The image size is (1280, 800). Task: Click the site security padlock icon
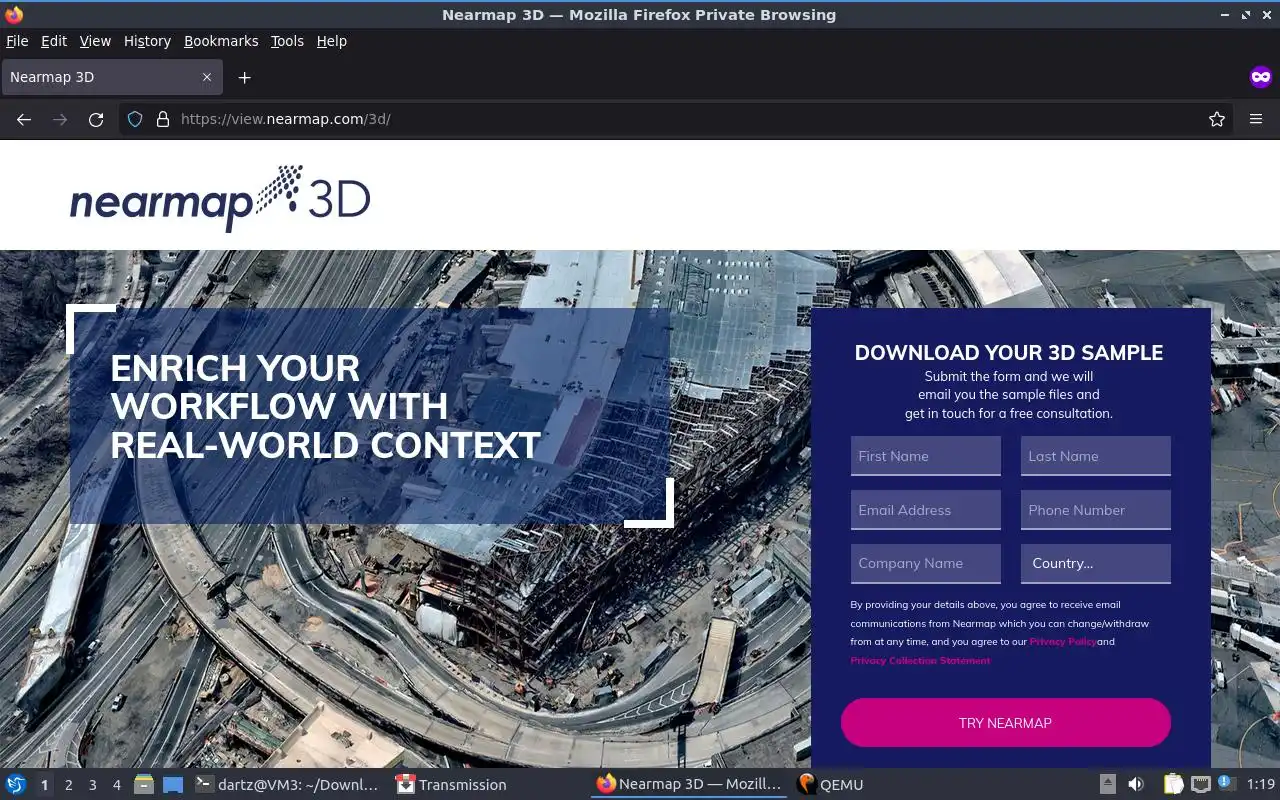click(163, 119)
